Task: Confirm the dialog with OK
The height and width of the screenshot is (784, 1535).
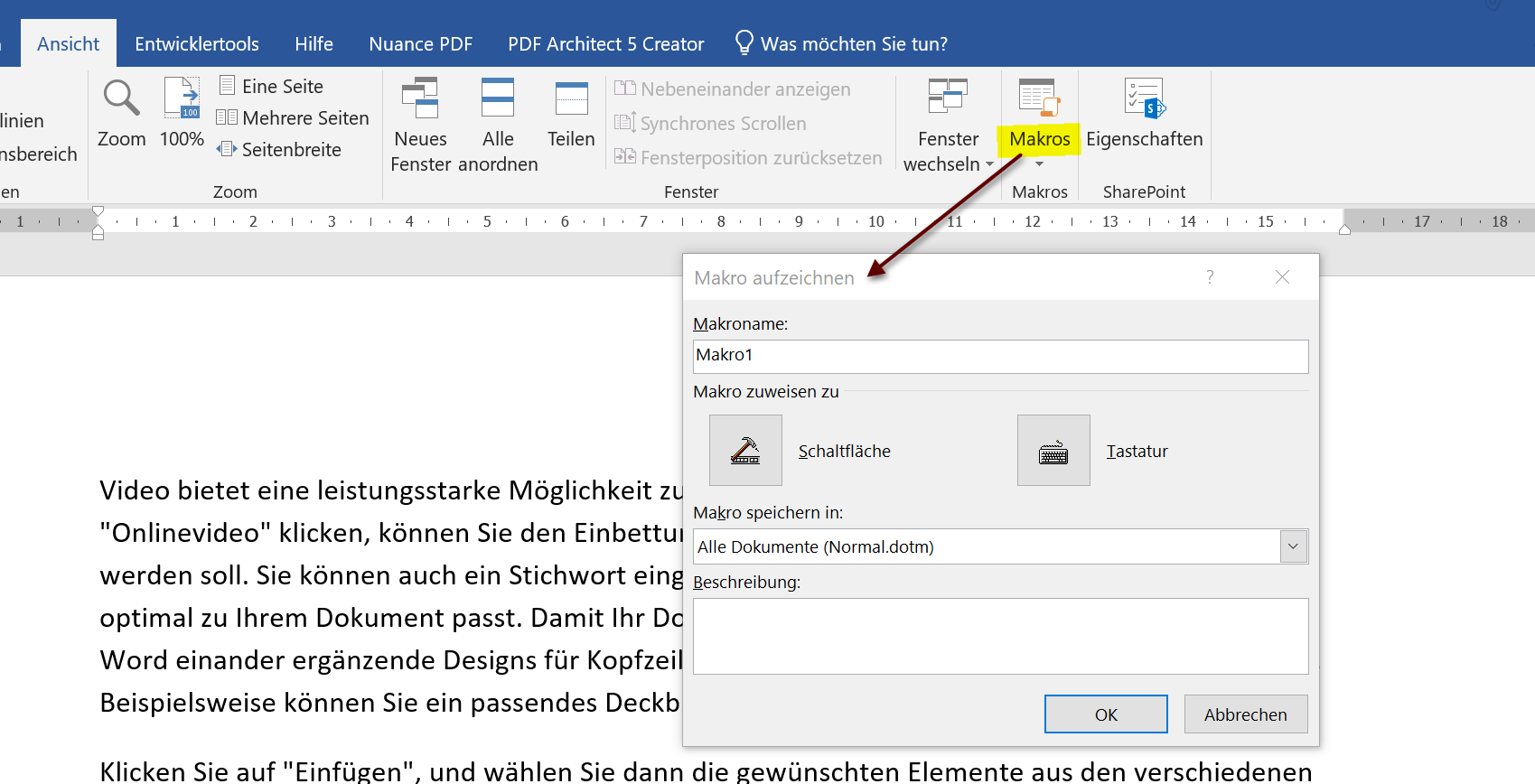Action: pos(1106,714)
